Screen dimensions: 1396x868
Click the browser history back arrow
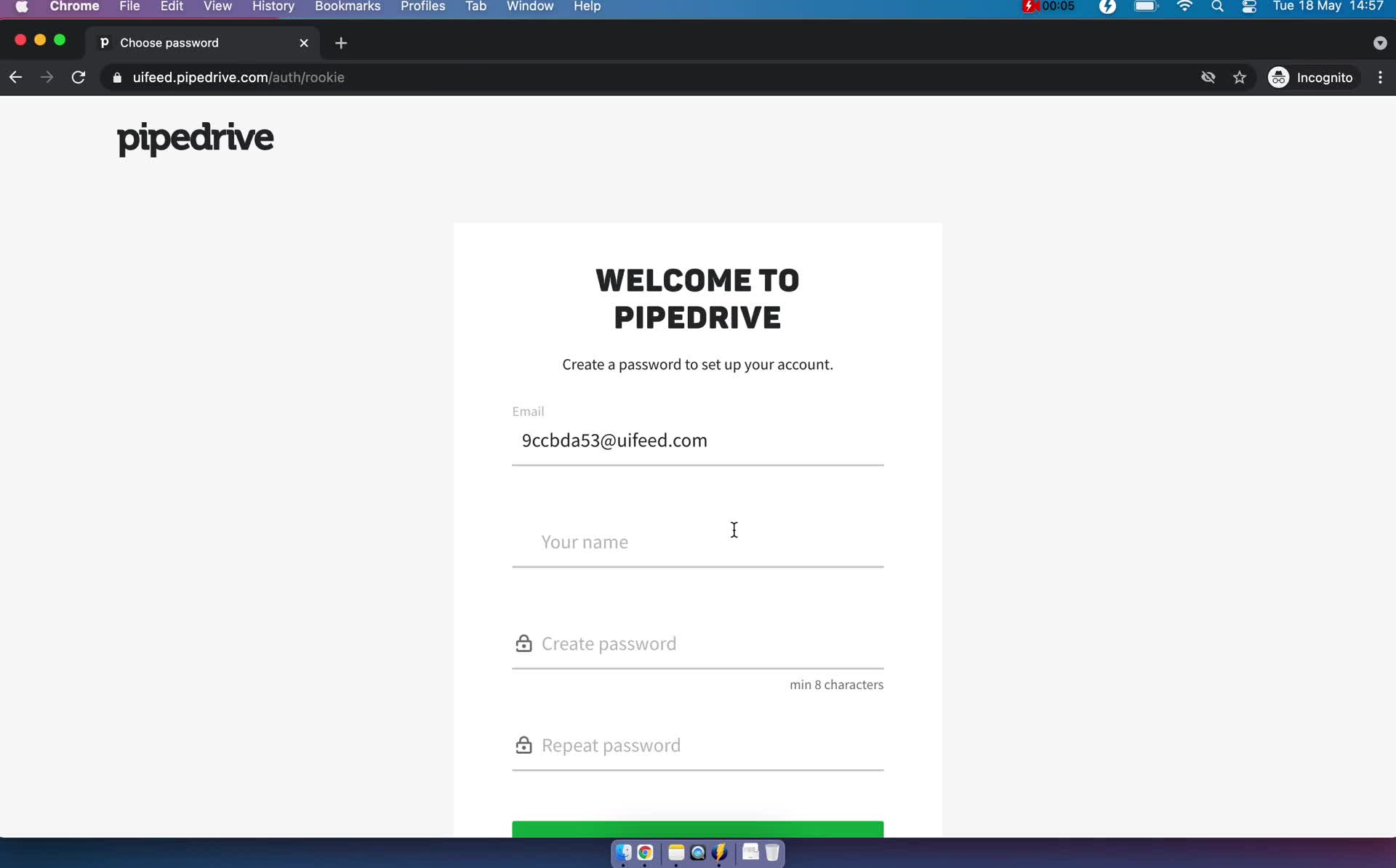click(x=15, y=77)
